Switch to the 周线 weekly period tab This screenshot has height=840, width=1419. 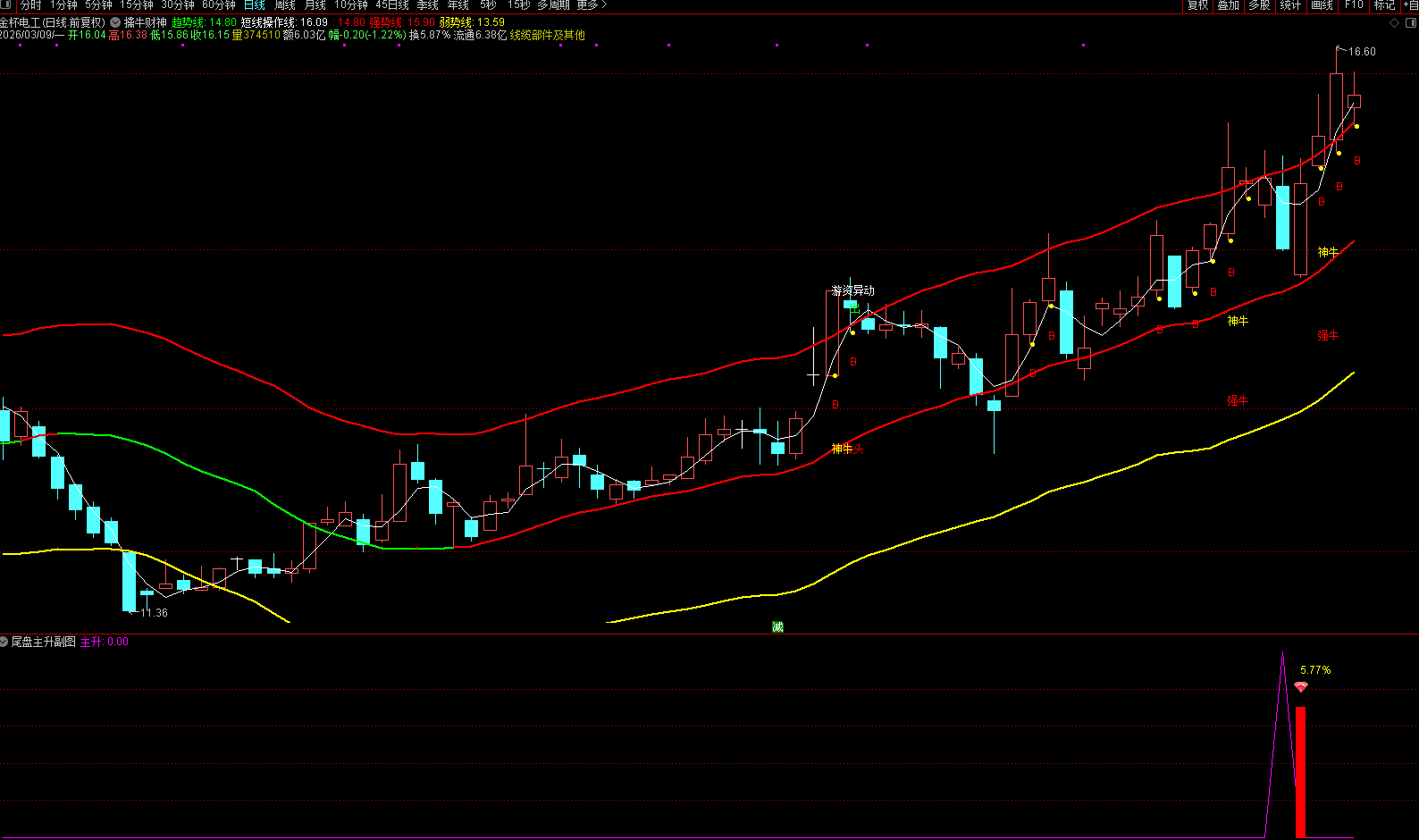285,5
